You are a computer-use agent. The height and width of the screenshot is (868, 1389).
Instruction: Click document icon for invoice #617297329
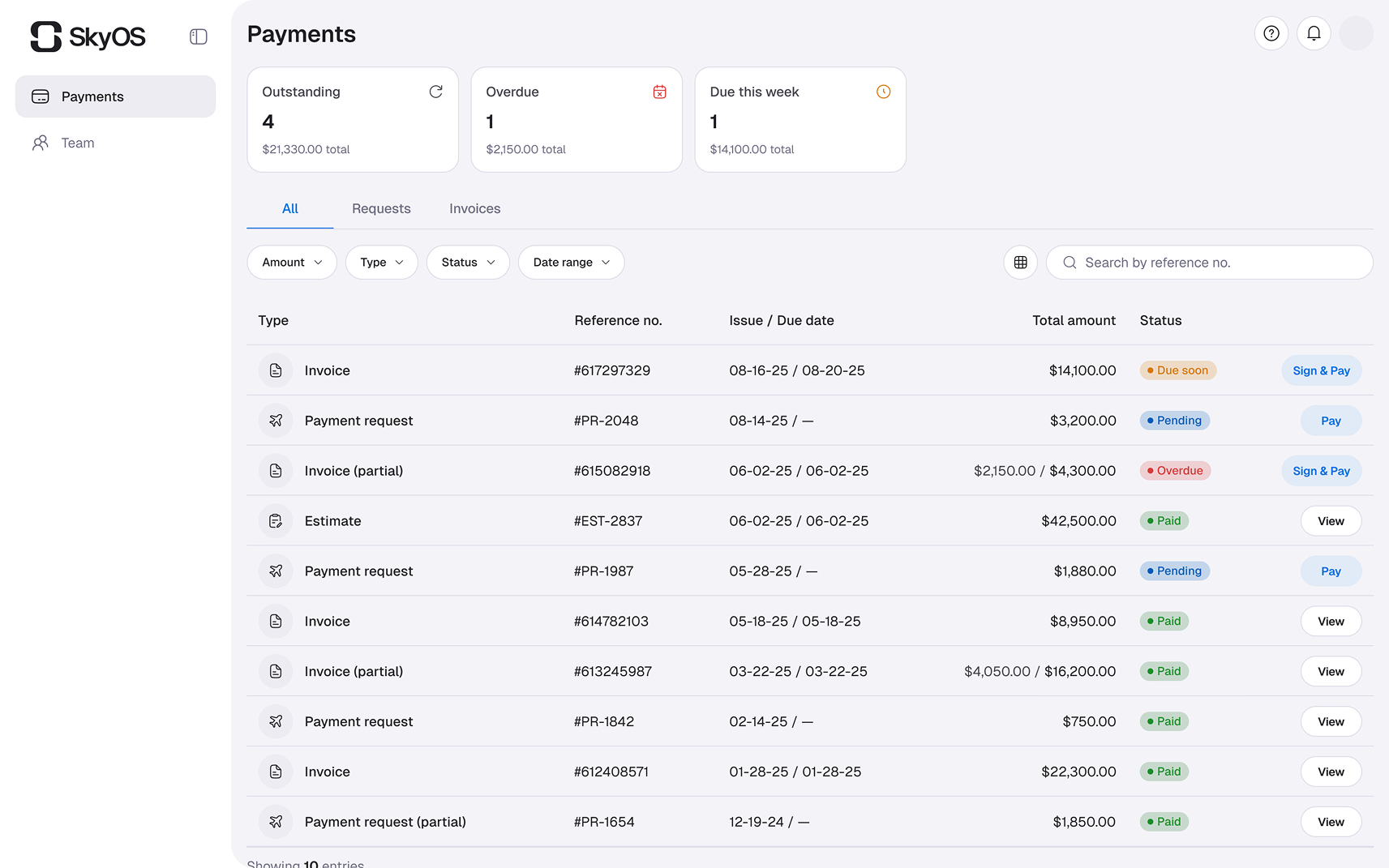276,370
